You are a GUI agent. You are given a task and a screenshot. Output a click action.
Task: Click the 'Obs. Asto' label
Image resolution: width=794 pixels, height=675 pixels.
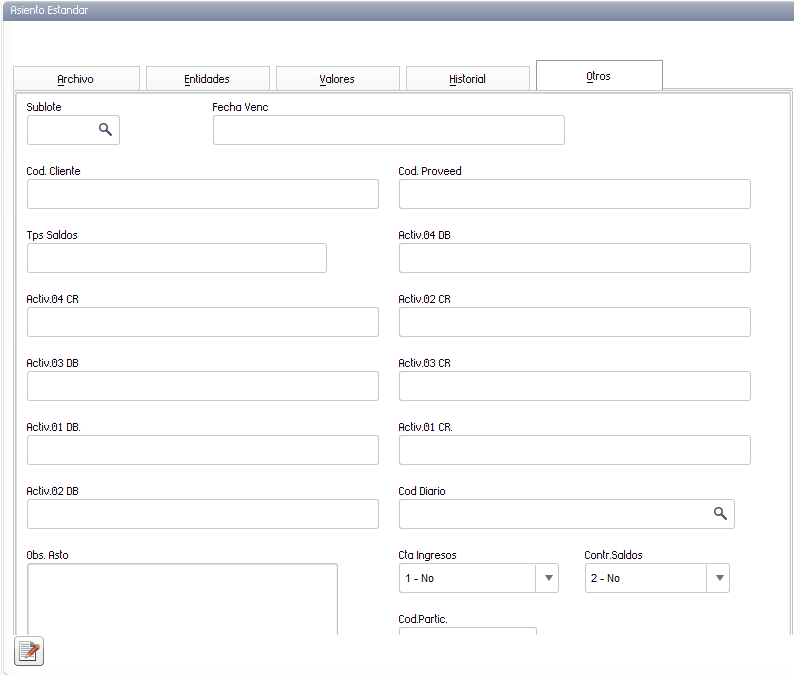47,555
